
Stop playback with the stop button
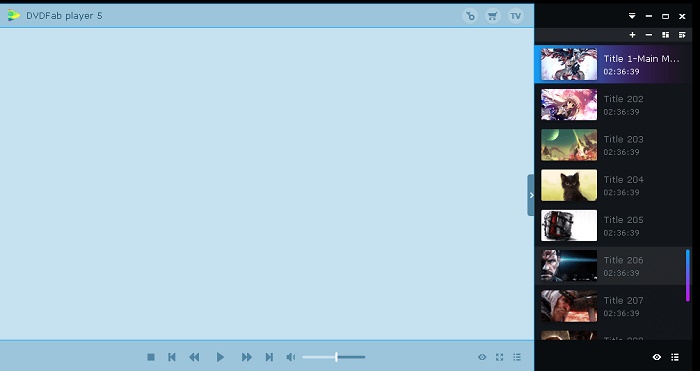151,357
